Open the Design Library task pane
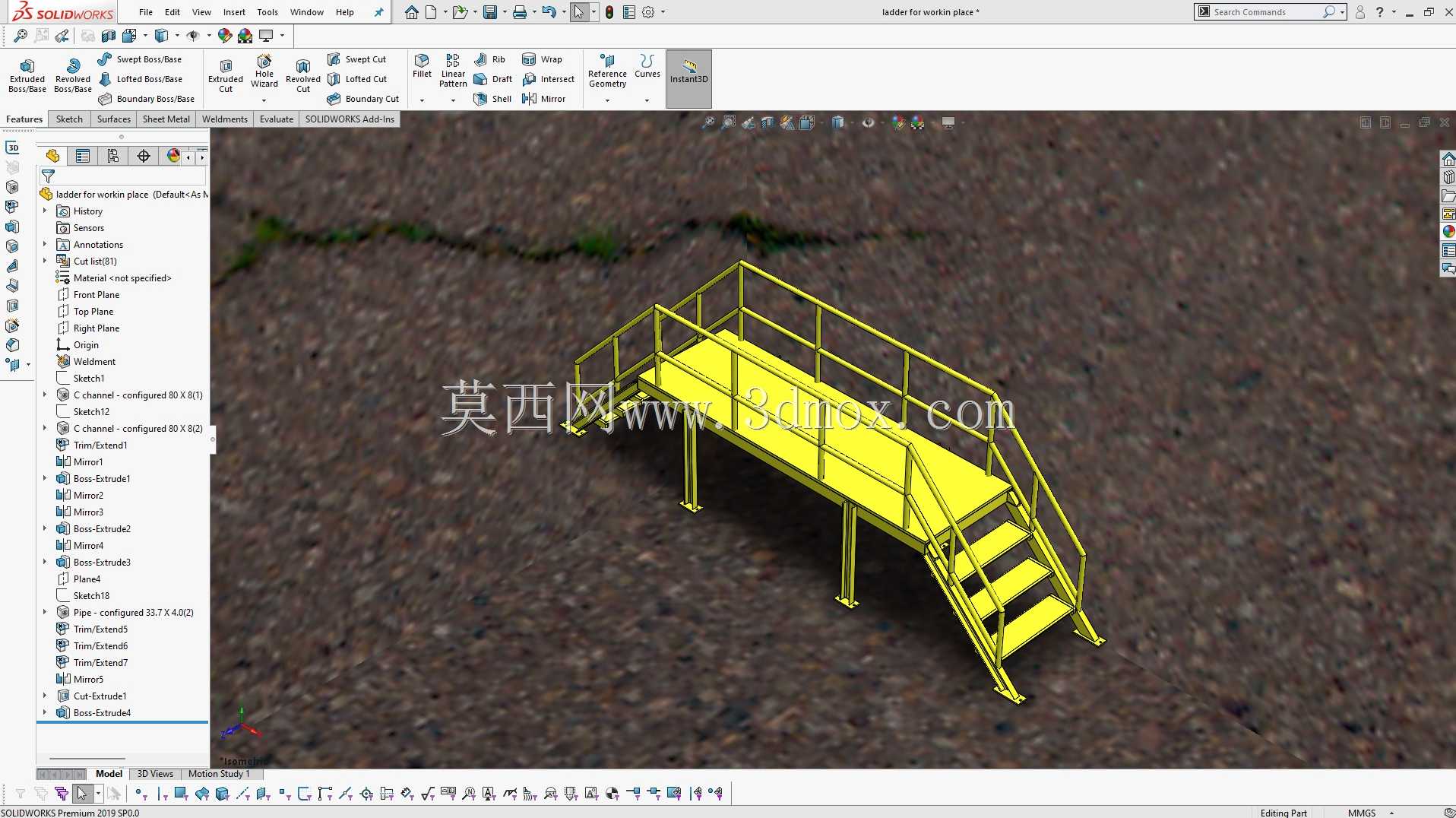Screen dimensions: 1456x818 (1448, 177)
